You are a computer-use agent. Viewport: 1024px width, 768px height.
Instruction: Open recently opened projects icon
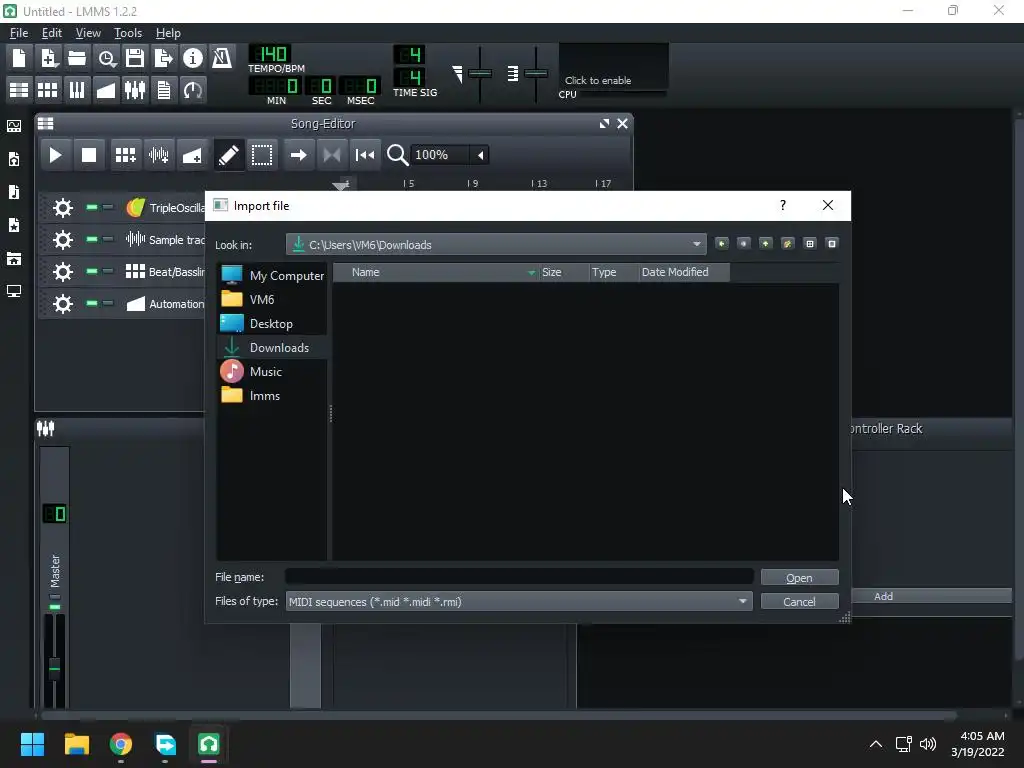[106, 58]
